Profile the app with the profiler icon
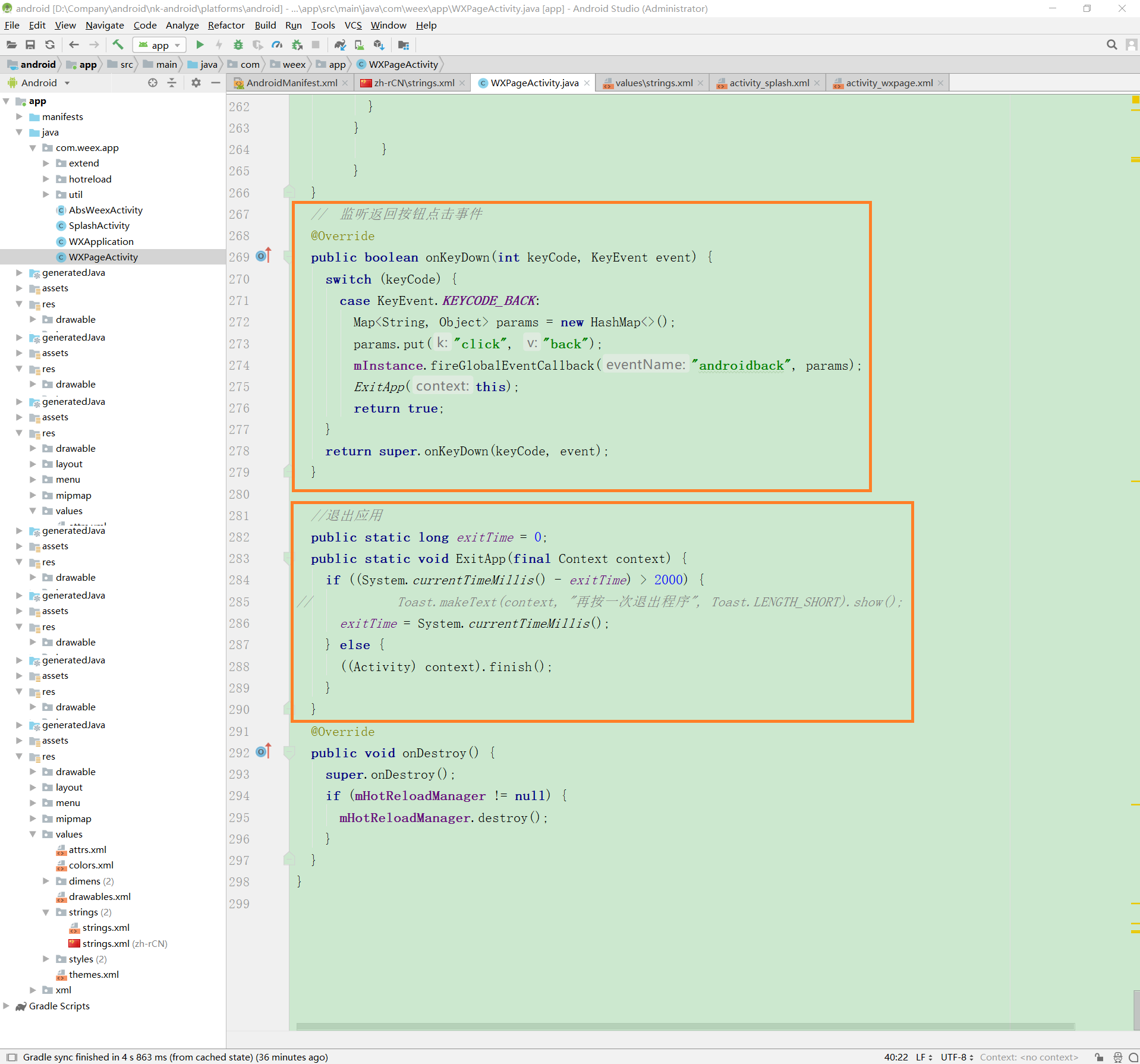This screenshot has height=1064, width=1140. point(277,45)
